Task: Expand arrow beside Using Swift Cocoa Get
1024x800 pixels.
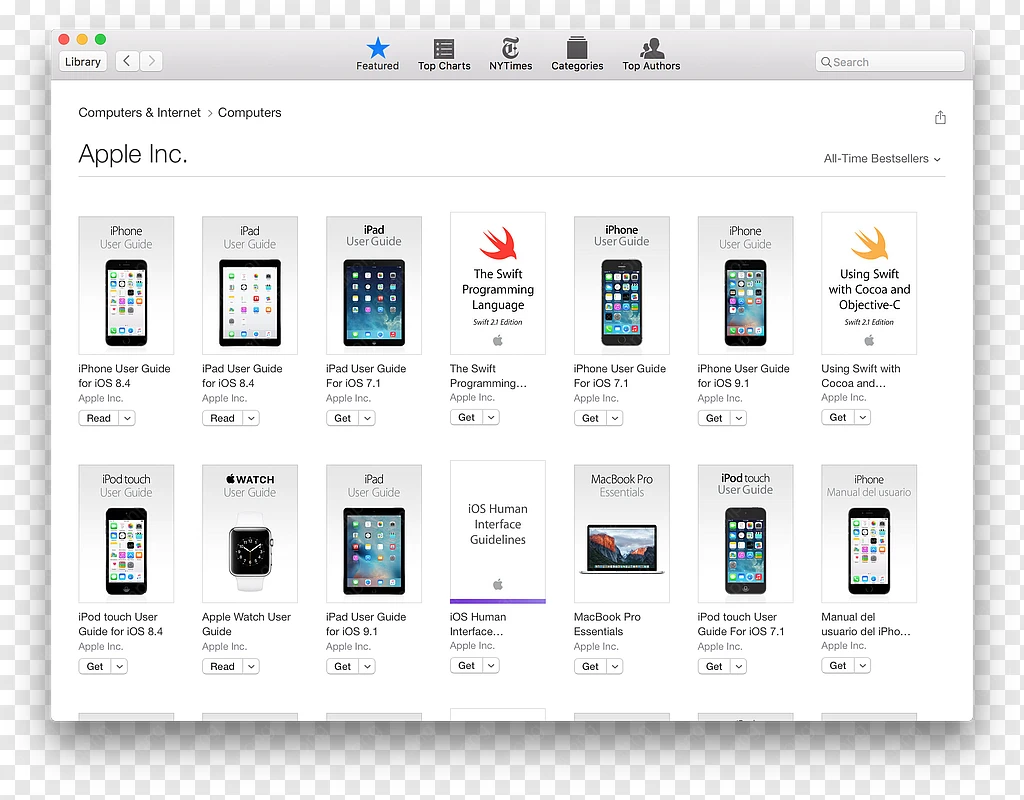Action: 862,417
